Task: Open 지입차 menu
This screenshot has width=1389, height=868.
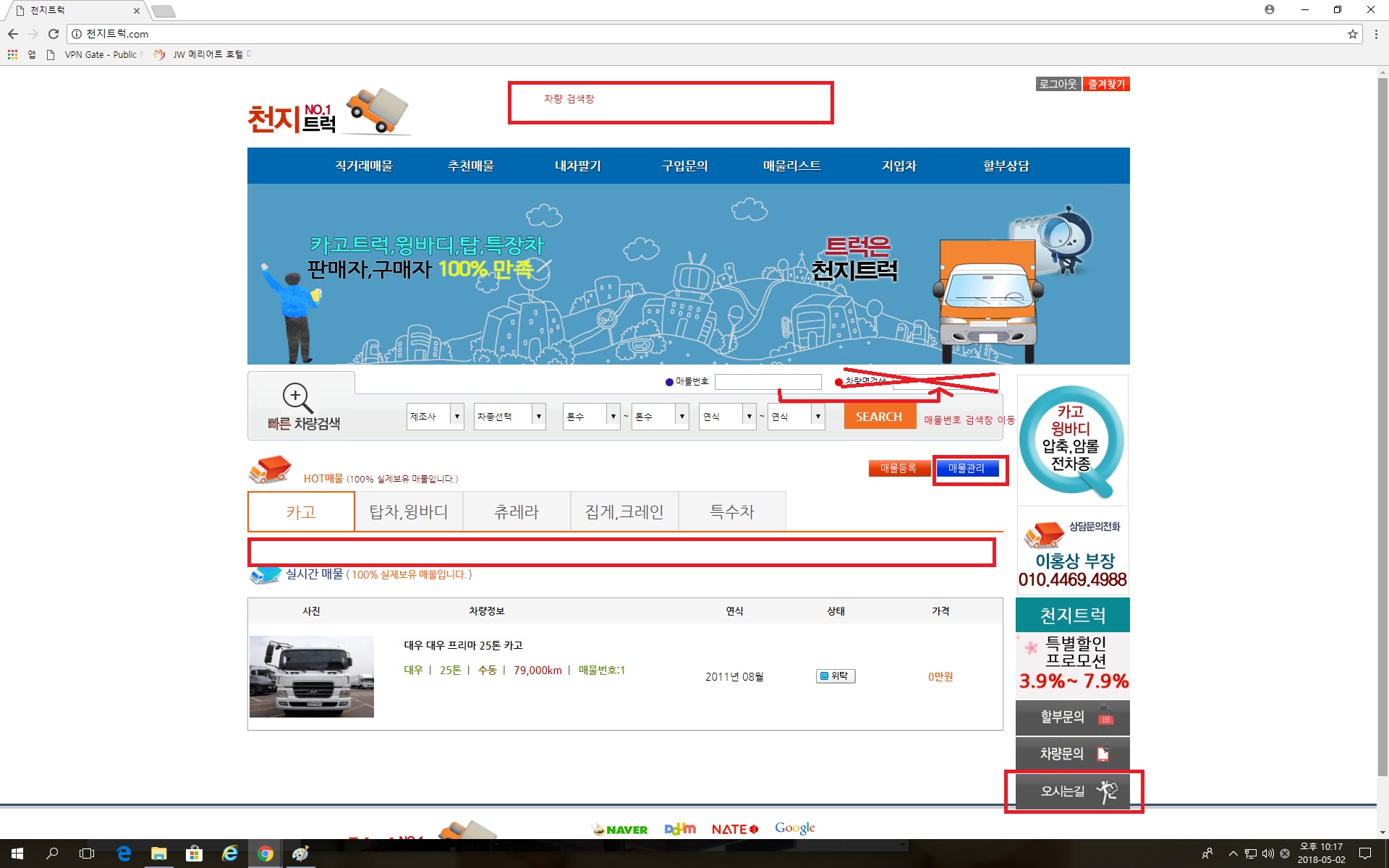Action: click(x=899, y=166)
